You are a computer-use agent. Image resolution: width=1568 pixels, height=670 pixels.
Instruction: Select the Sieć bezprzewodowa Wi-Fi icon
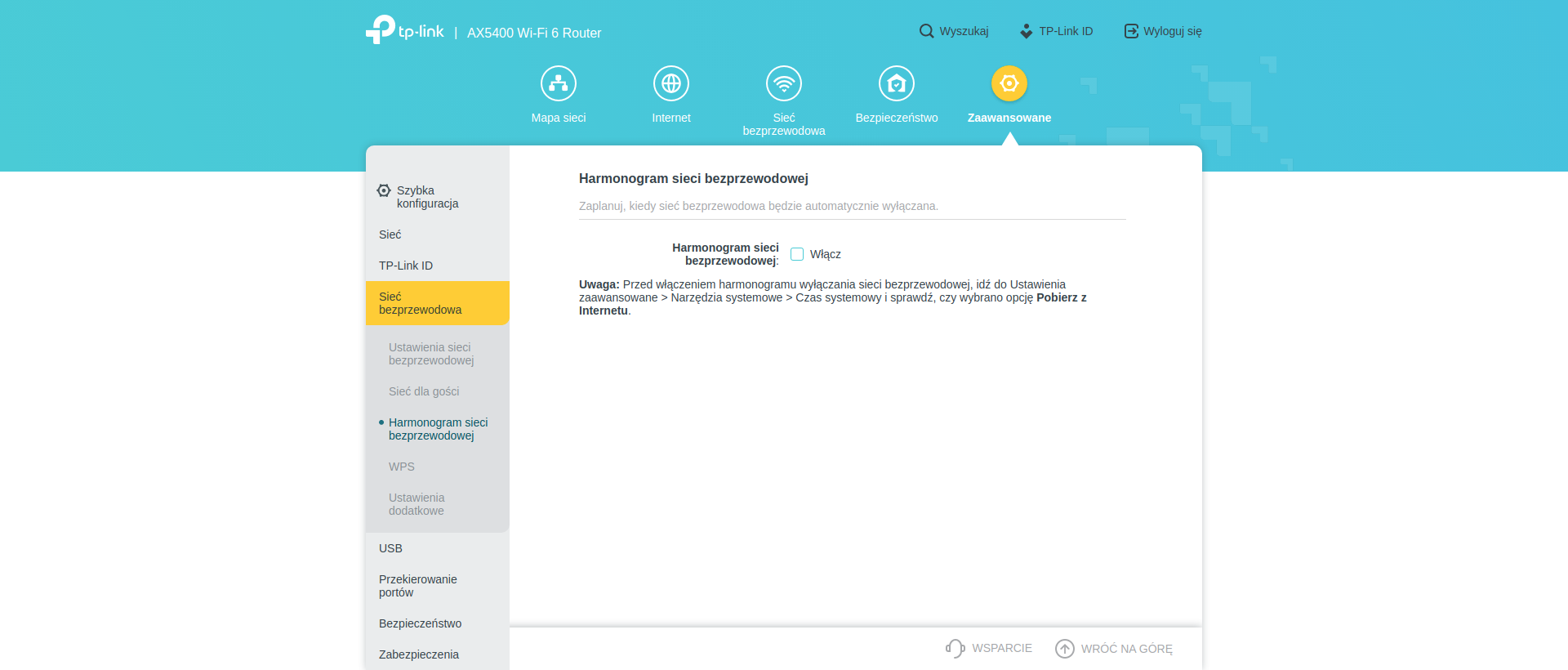point(784,83)
